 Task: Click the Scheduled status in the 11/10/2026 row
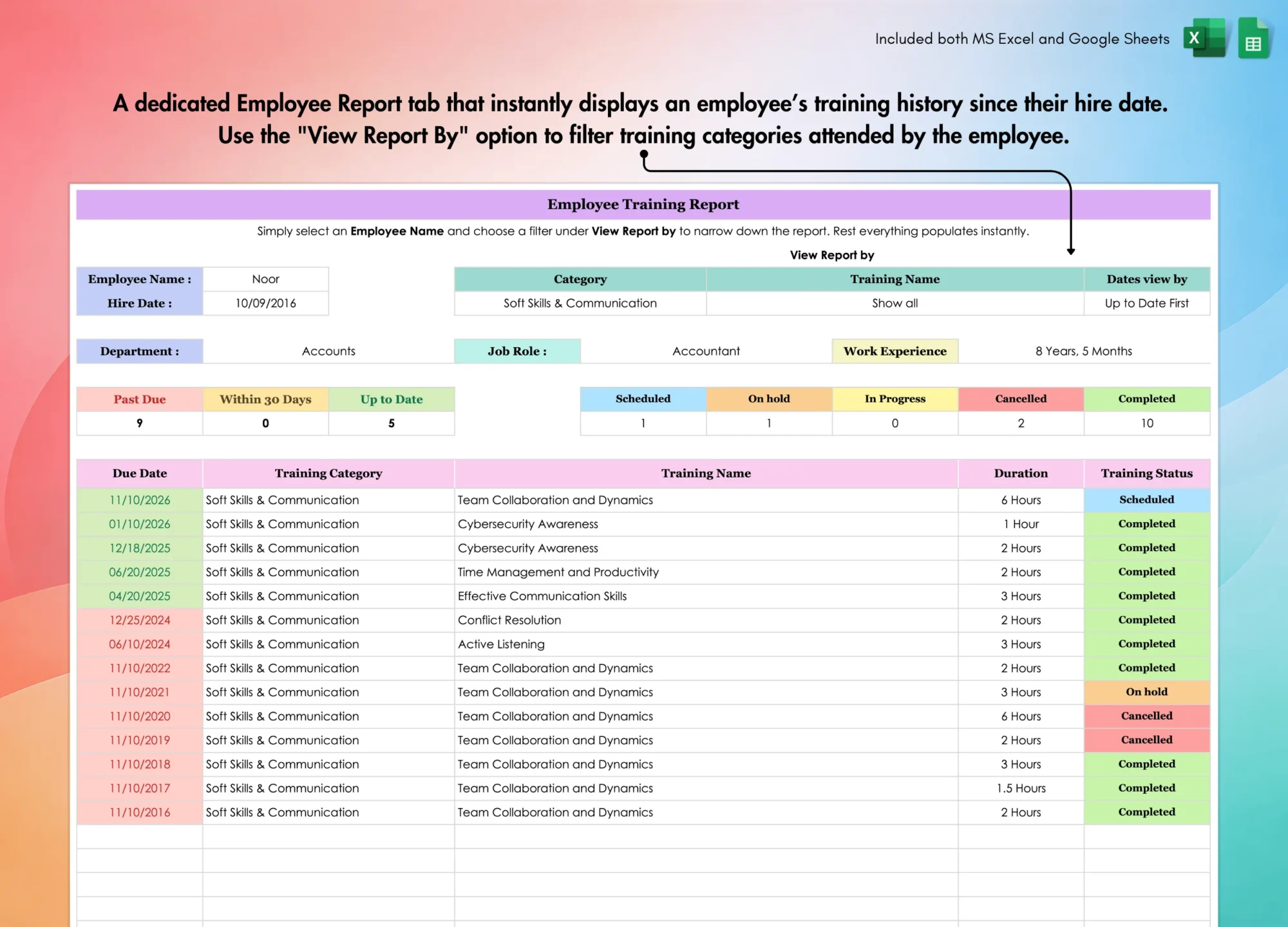point(1147,500)
